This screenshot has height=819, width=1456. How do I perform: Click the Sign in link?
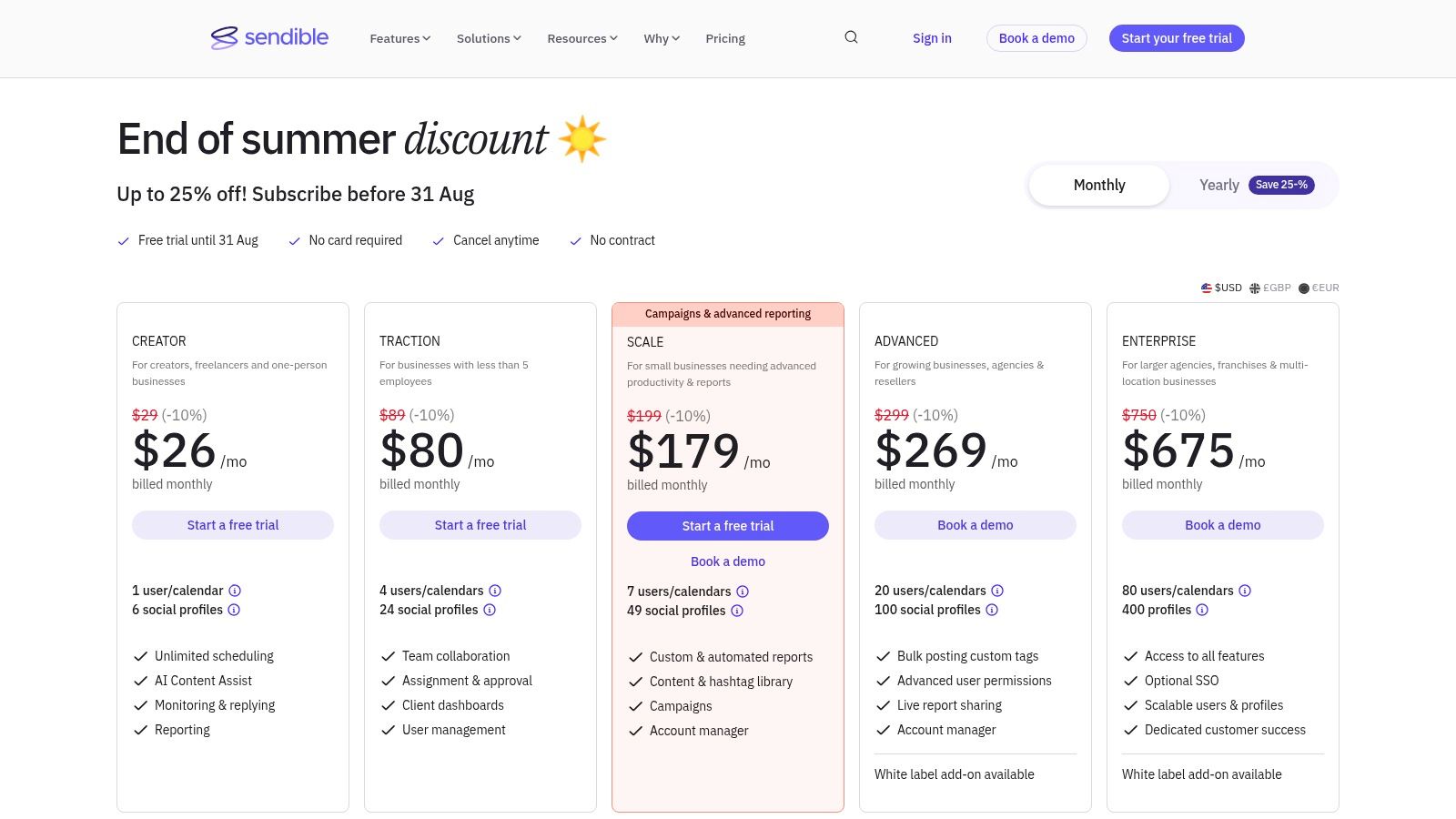coord(932,38)
